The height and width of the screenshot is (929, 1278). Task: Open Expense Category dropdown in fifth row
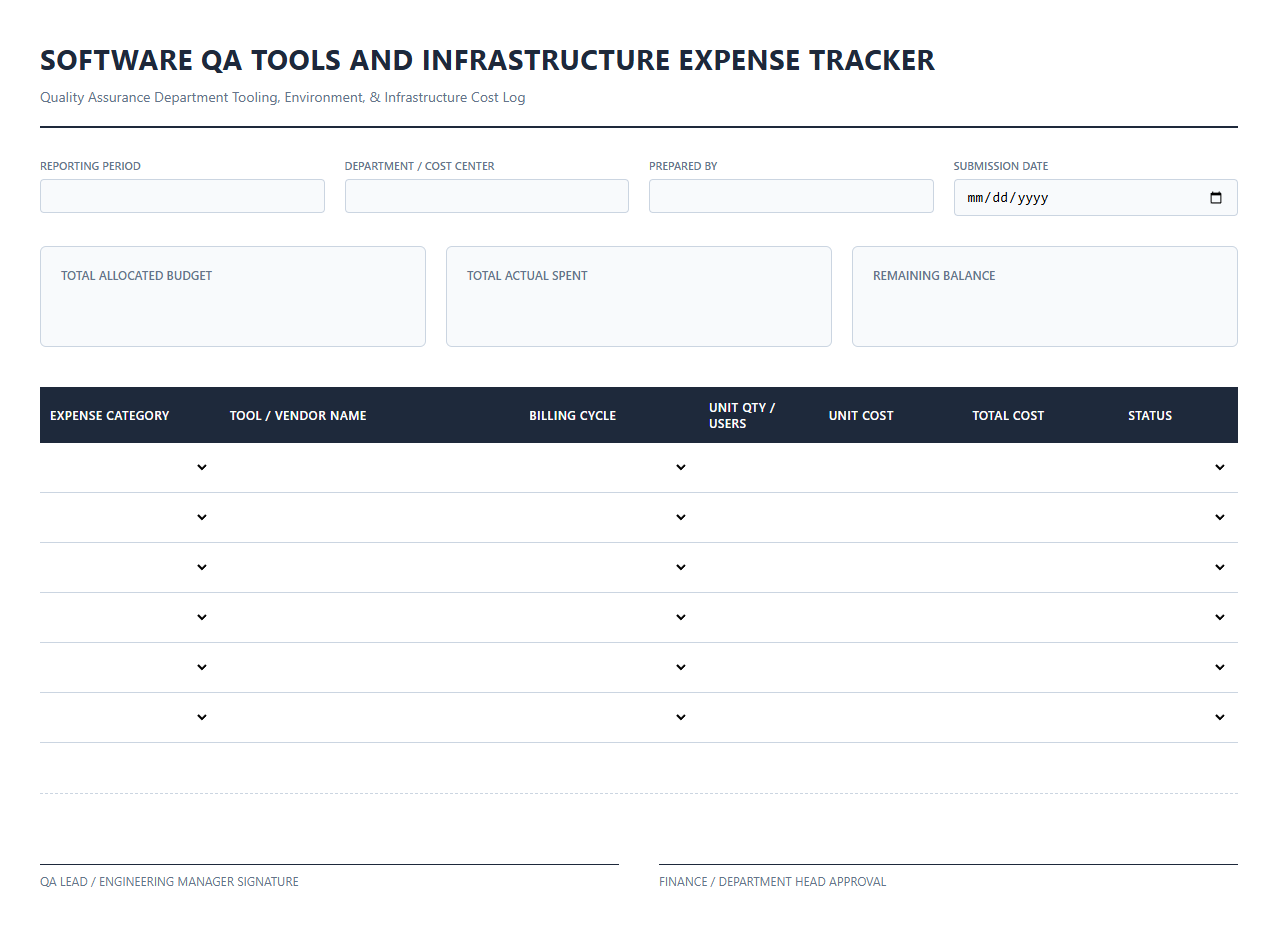(x=130, y=667)
